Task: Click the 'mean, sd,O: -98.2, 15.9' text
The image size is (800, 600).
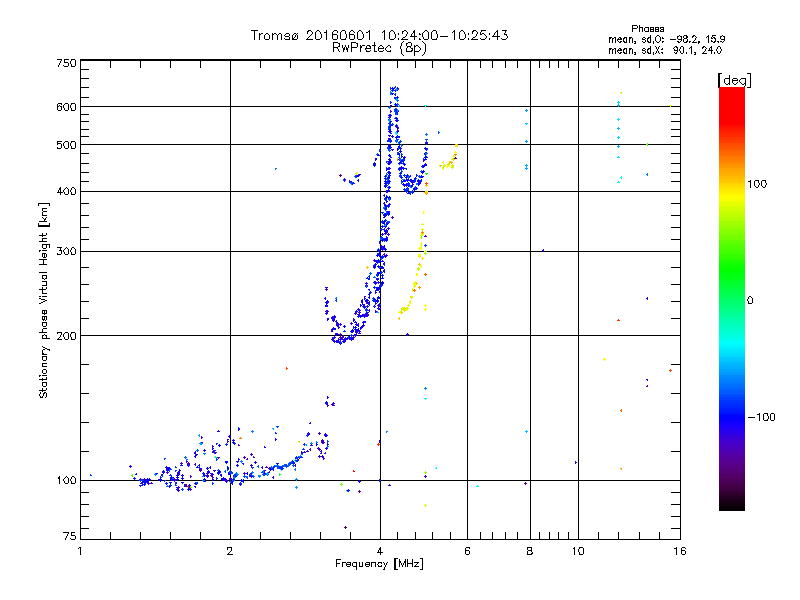Action: [666, 39]
